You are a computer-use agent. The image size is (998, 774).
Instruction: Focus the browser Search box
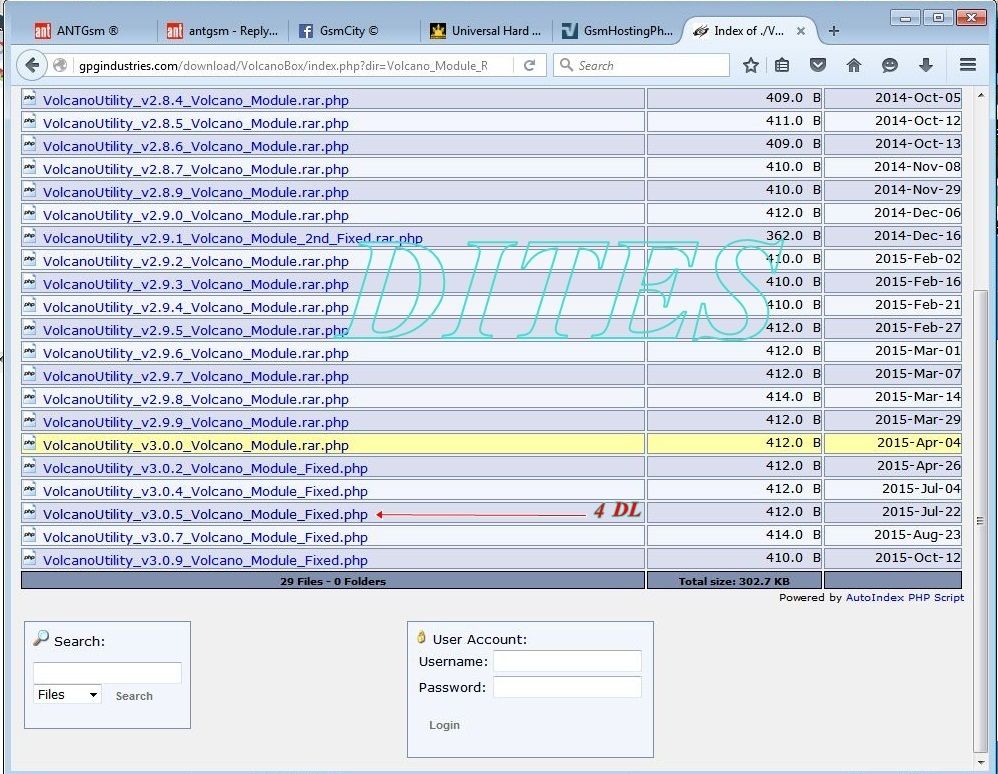coord(642,65)
